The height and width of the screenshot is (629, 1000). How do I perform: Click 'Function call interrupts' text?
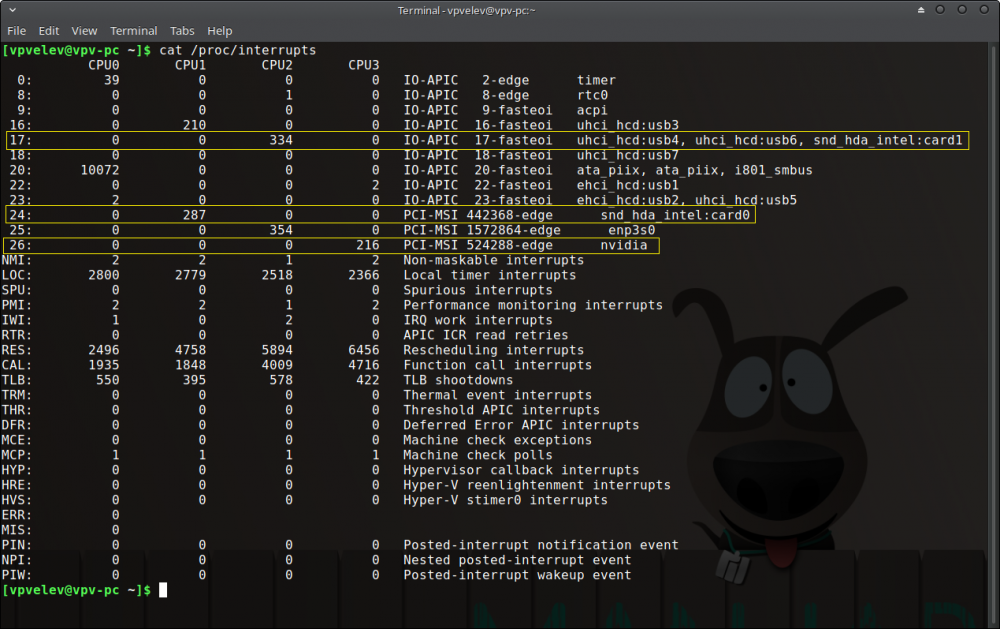pyautogui.click(x=497, y=365)
